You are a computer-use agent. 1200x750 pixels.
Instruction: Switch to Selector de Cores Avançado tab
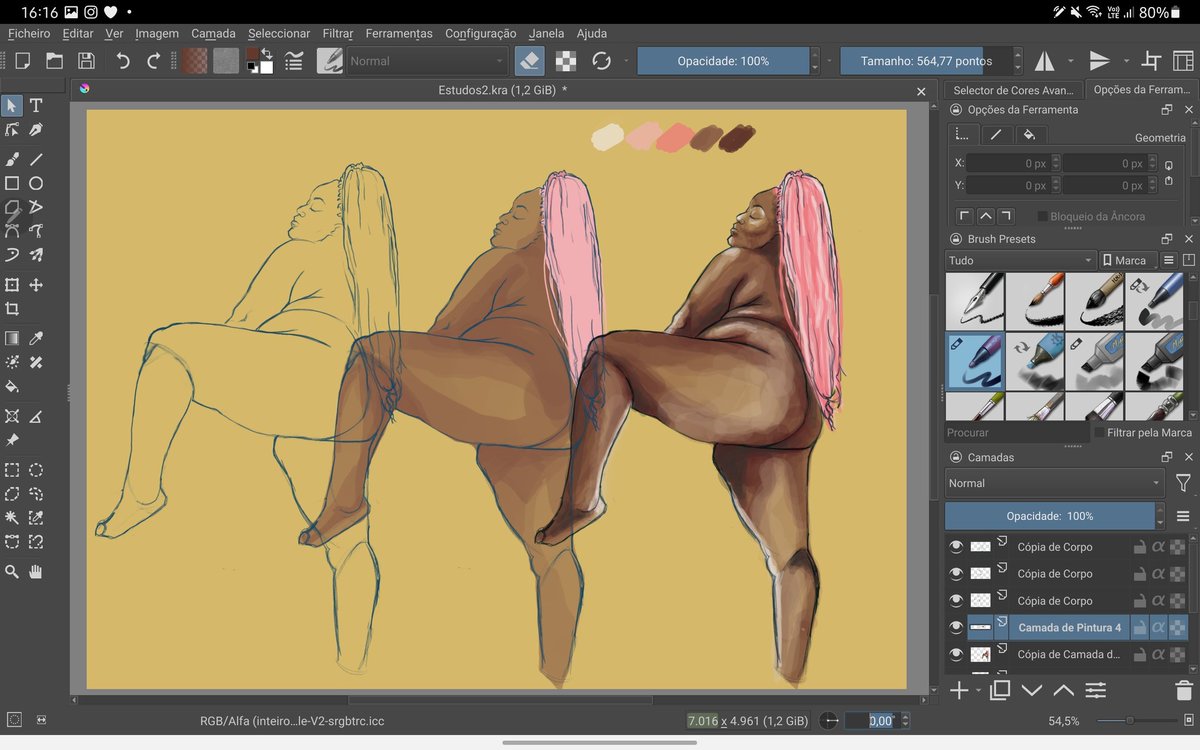[x=1013, y=90]
